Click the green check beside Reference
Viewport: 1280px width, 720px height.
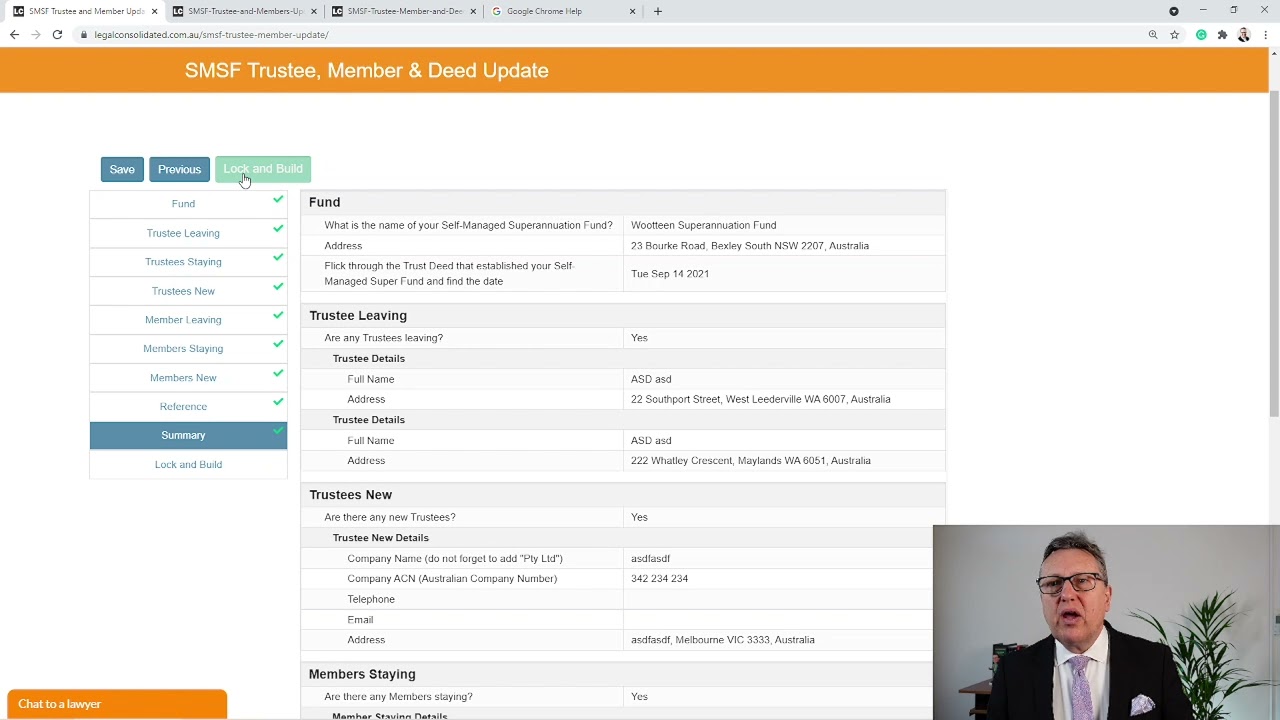[278, 403]
